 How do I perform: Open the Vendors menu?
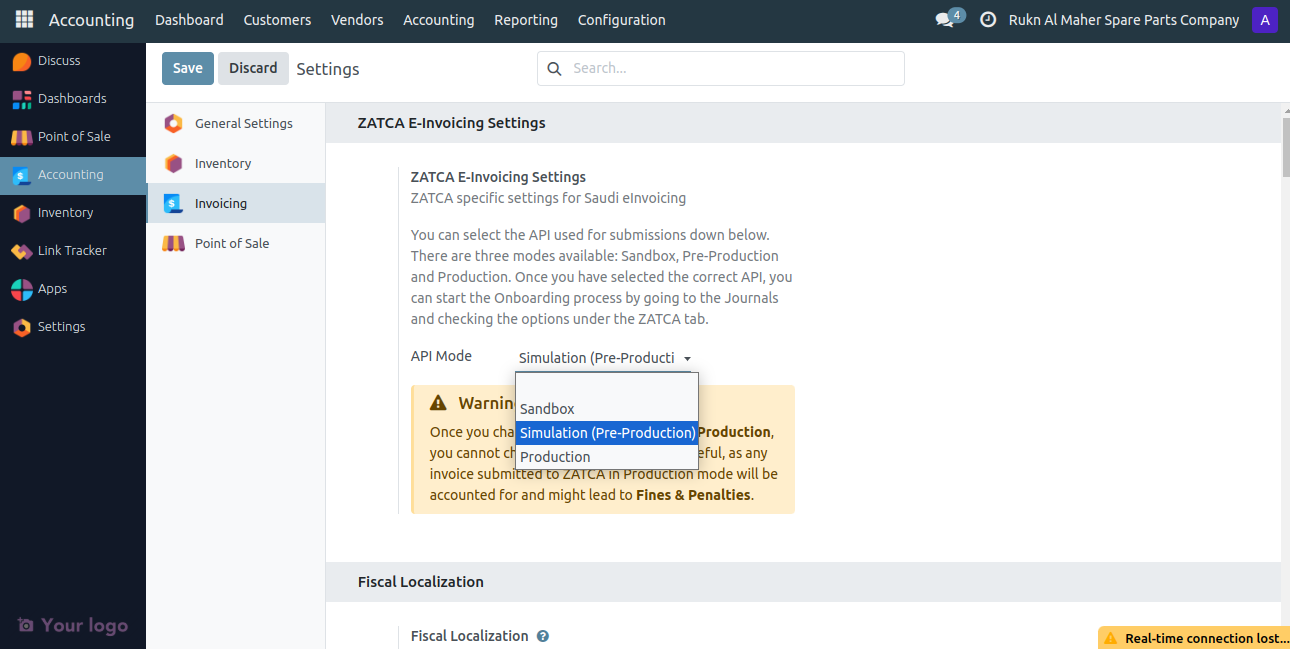[357, 20]
